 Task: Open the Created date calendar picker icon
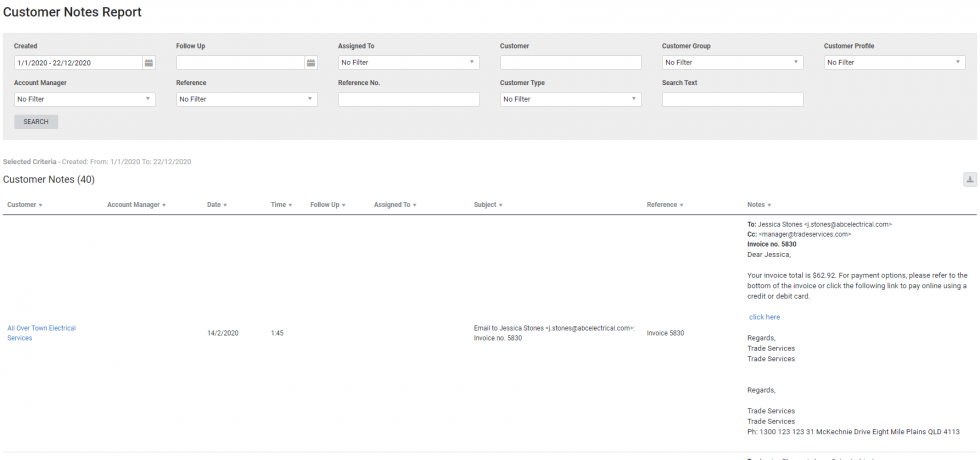tap(149, 62)
